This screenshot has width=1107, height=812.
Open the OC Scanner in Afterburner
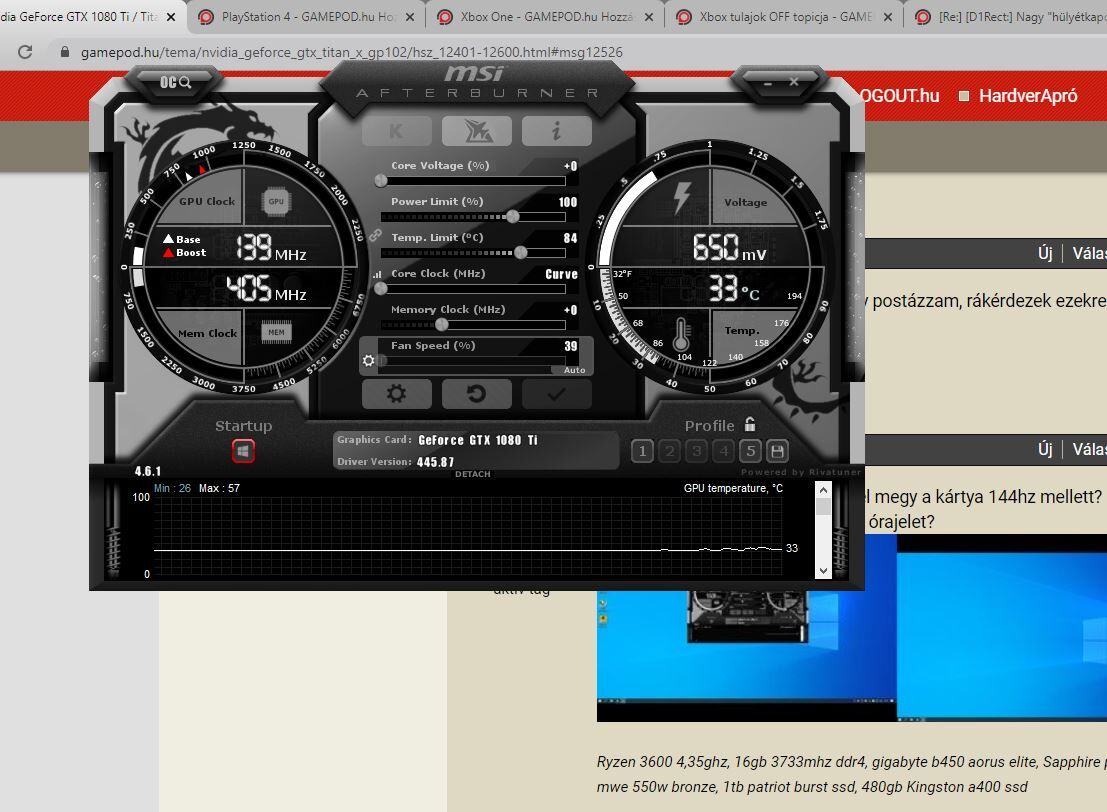point(175,83)
